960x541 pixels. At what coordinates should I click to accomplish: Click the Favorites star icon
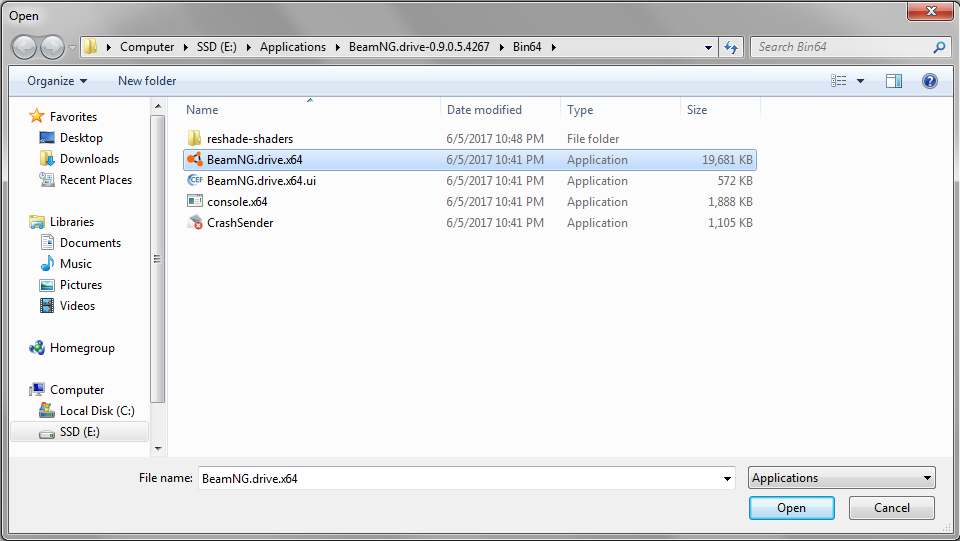tap(37, 116)
